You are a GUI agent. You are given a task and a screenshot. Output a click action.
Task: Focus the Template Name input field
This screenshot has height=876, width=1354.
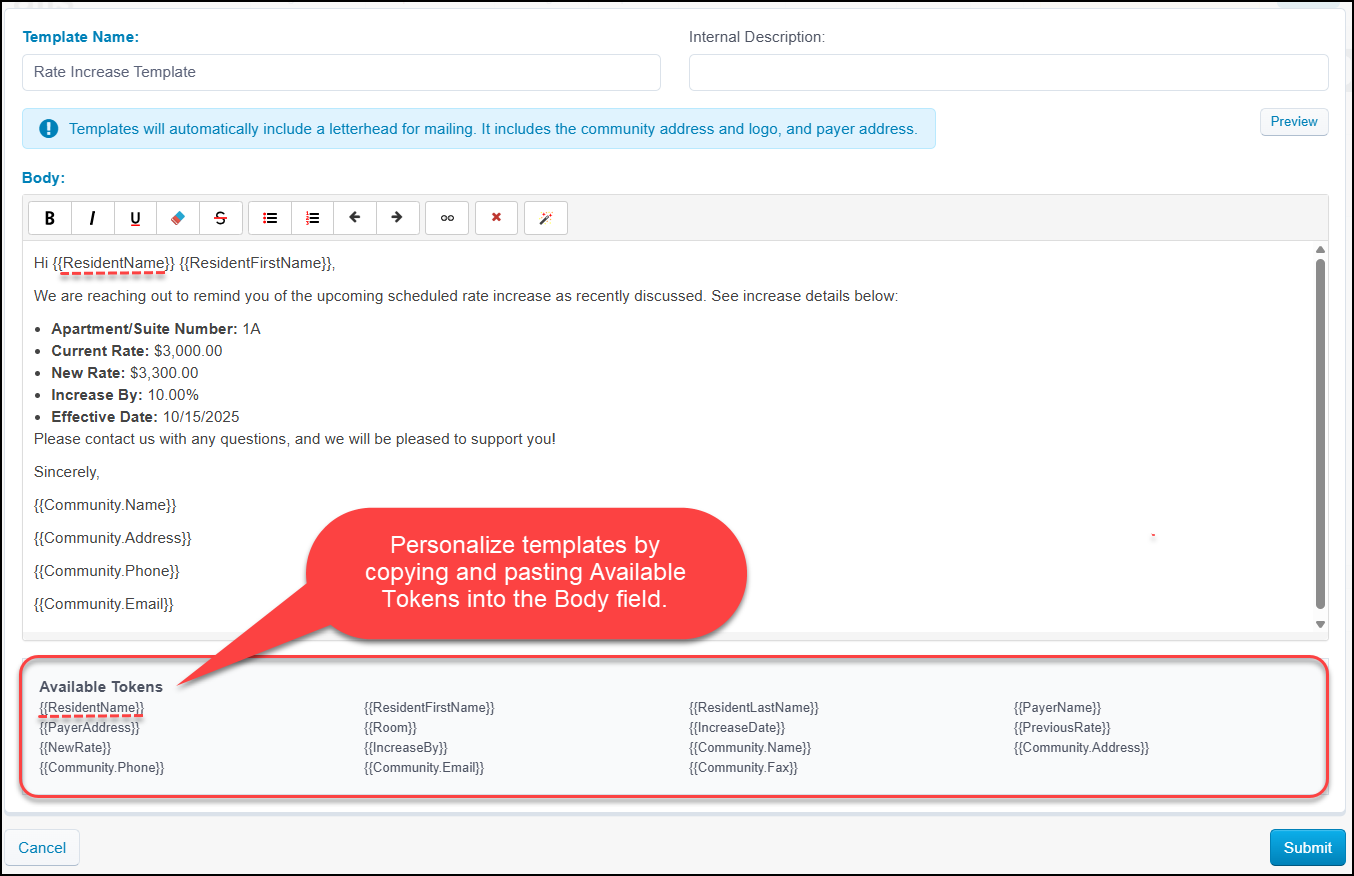point(341,72)
